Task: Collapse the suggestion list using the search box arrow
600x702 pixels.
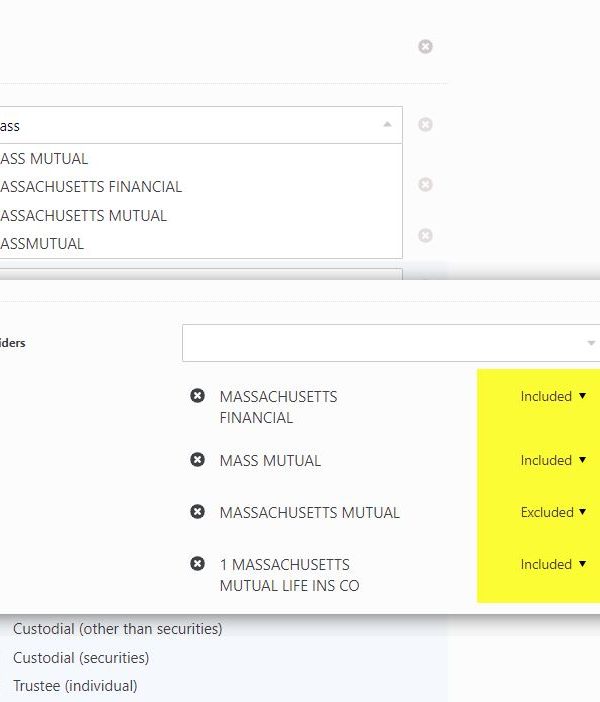Action: coord(387,125)
